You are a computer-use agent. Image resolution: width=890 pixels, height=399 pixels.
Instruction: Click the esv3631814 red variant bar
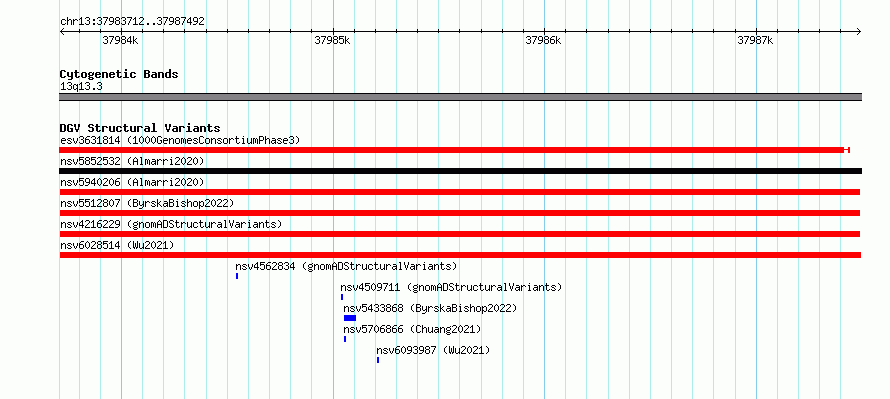point(454,150)
